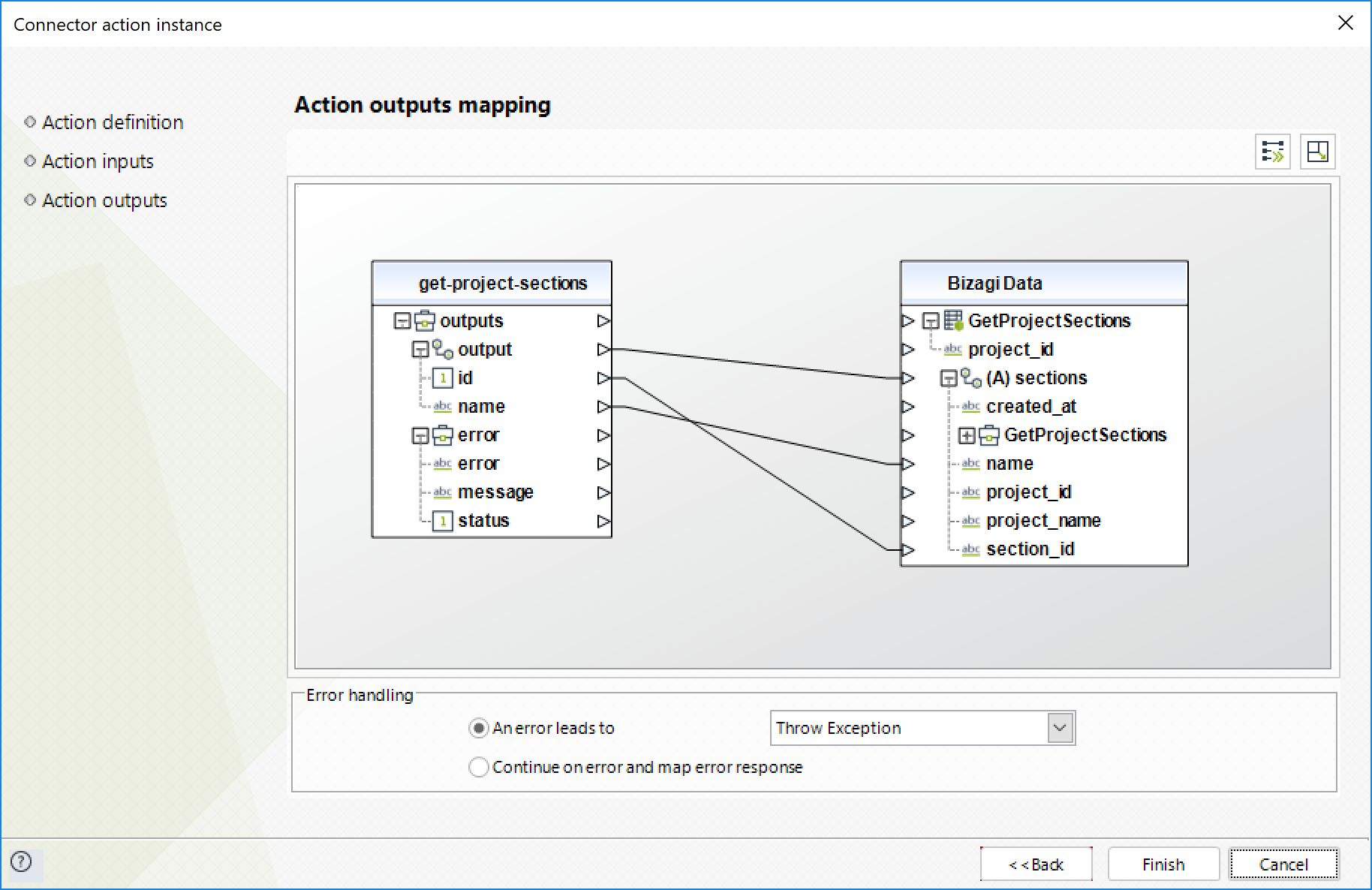Click the GetProjectSections table entity icon
1372x890 pixels.
click(x=953, y=320)
